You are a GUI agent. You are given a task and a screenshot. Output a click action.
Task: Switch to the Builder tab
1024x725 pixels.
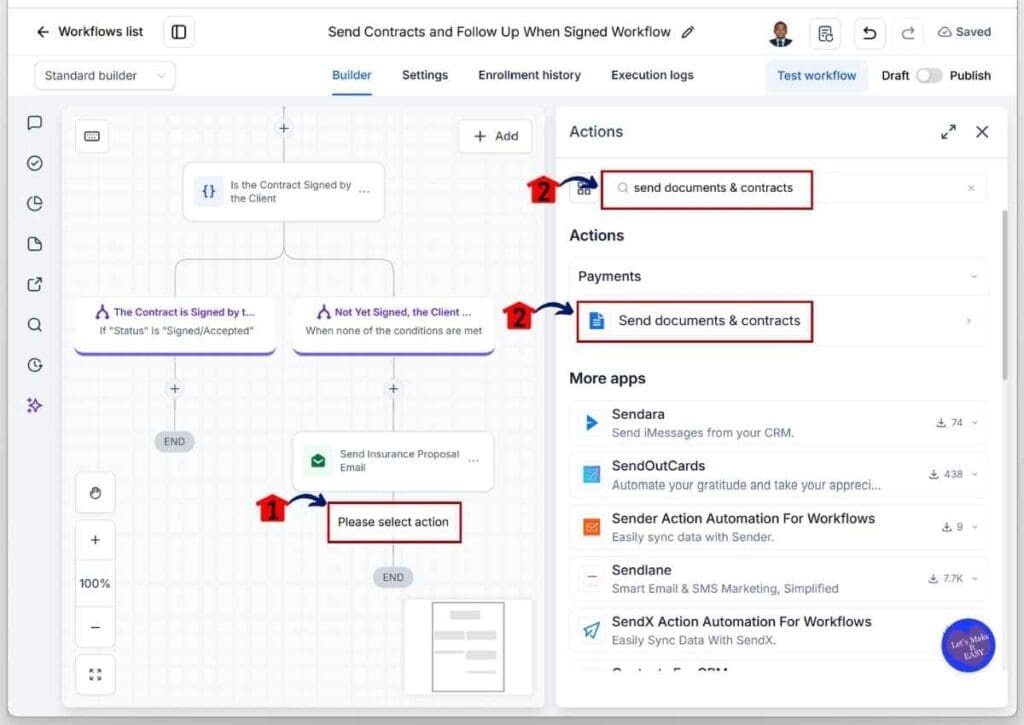pyautogui.click(x=351, y=75)
